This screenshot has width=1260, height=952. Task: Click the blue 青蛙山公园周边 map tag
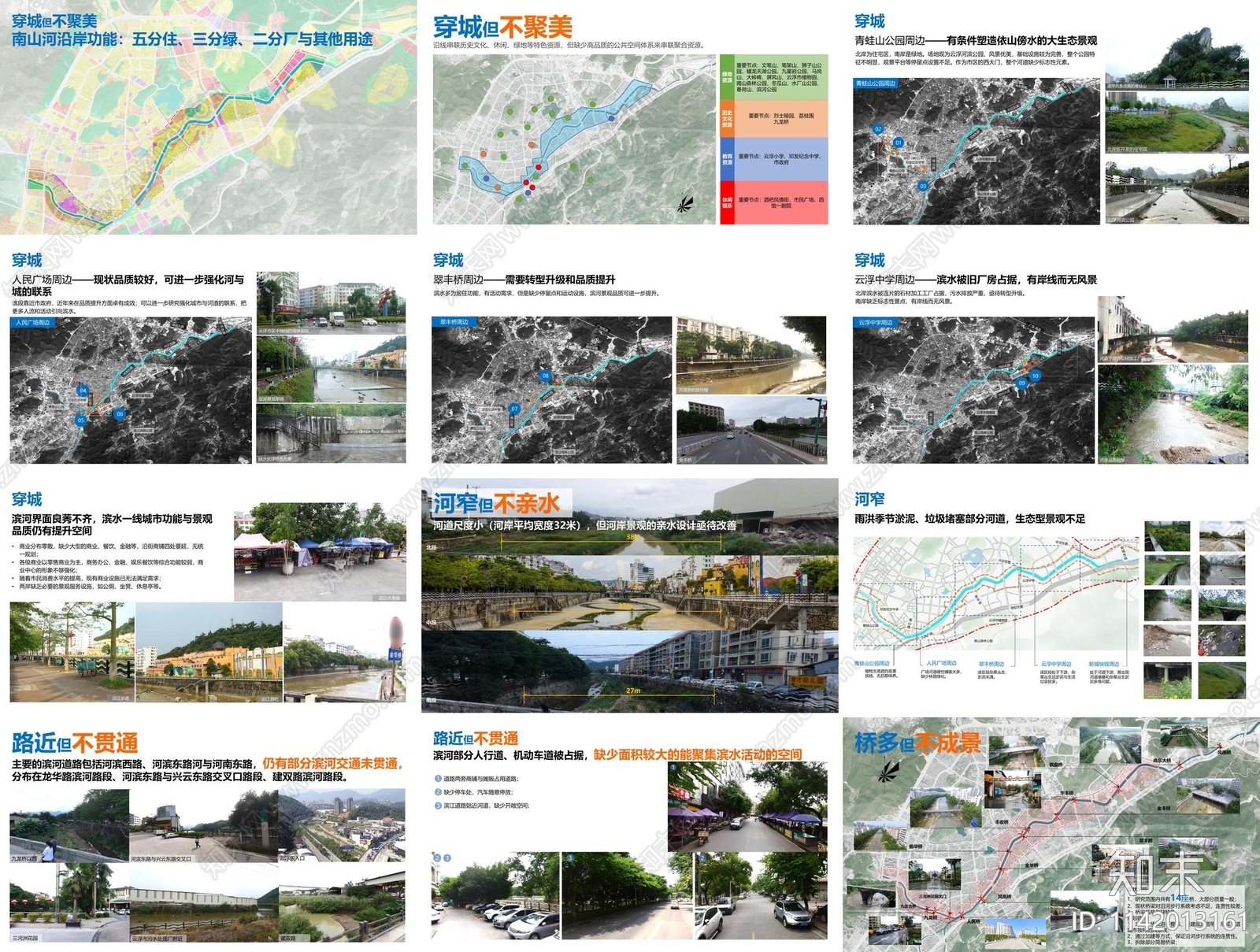(x=876, y=83)
